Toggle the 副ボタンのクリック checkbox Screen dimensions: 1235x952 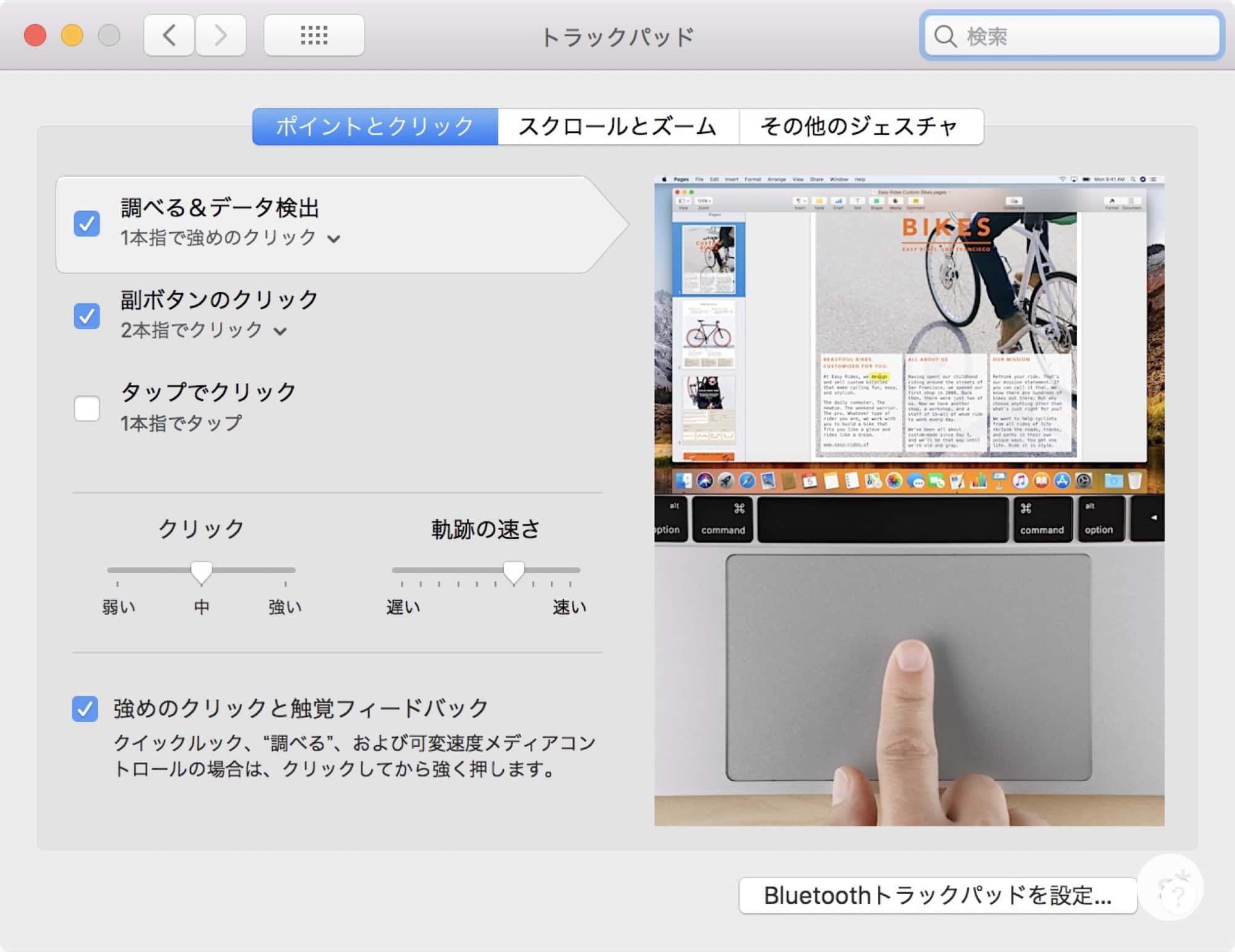click(x=86, y=316)
